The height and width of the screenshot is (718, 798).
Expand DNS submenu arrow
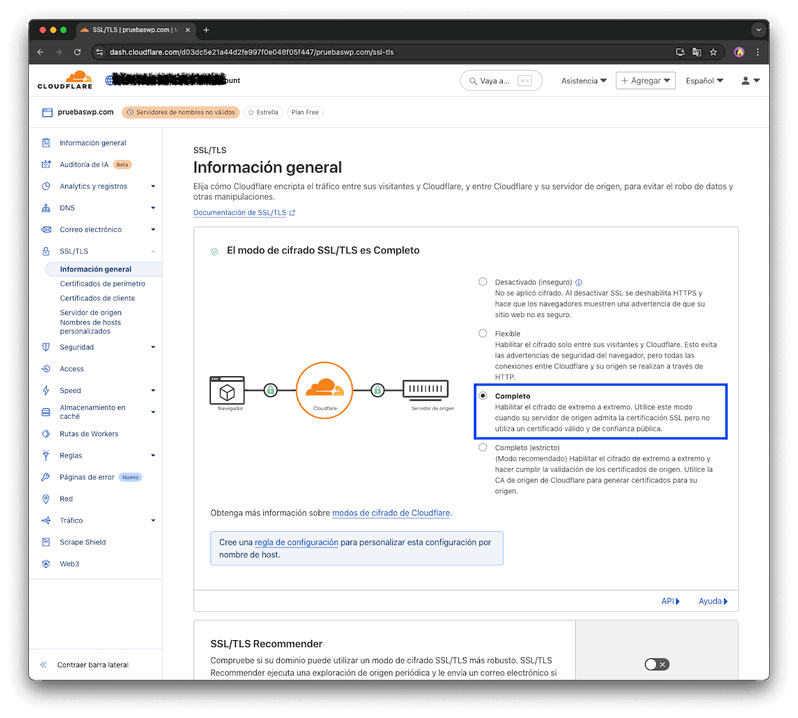(x=153, y=208)
